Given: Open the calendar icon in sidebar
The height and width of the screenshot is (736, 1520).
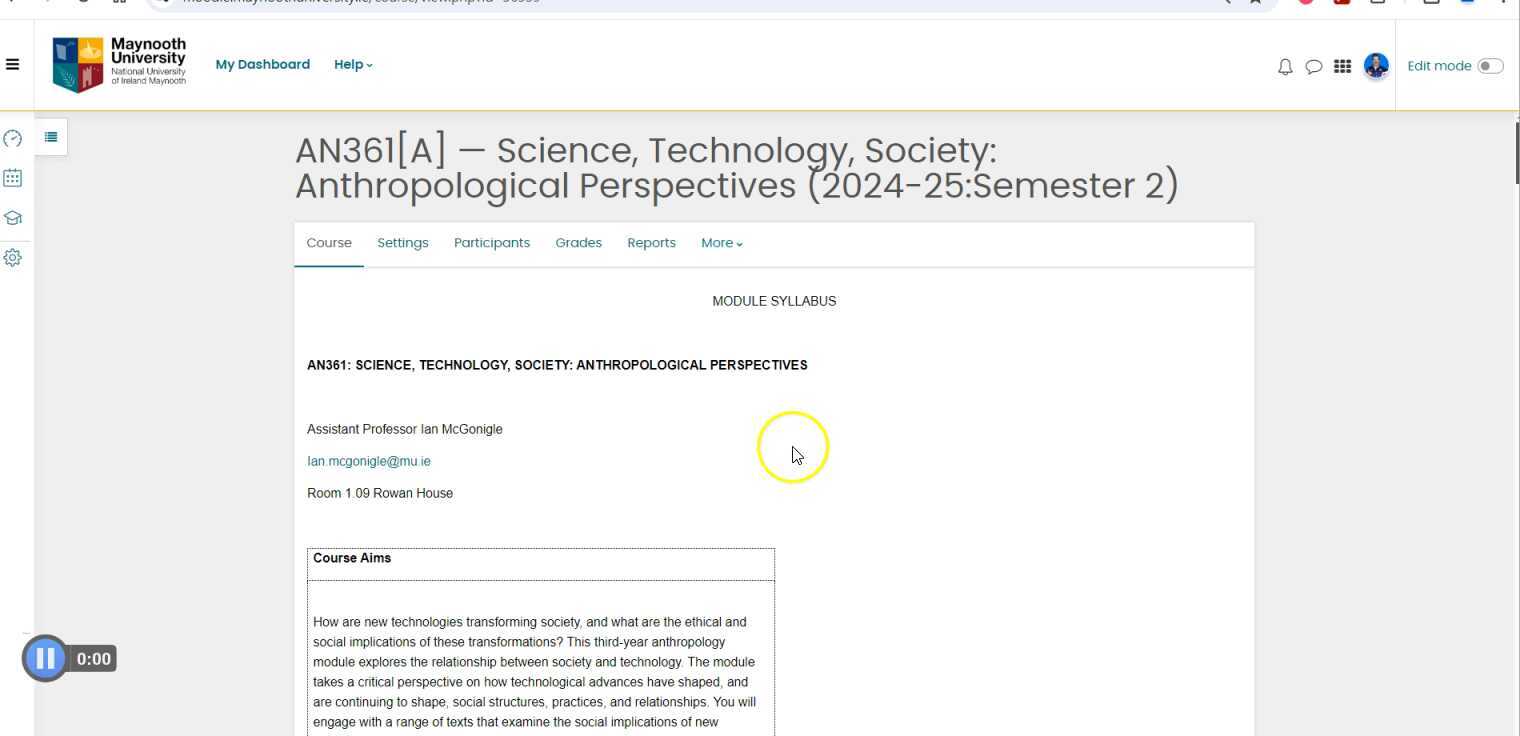Looking at the screenshot, I should click(13, 178).
